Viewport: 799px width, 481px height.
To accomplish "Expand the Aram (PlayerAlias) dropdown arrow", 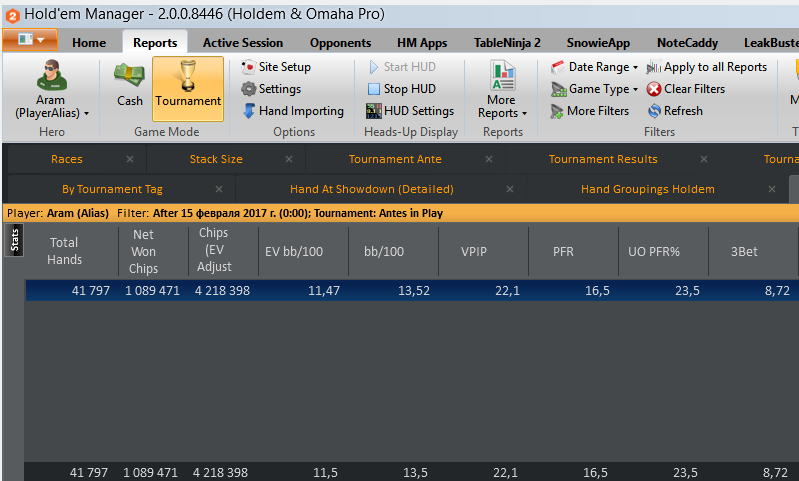I will pyautogui.click(x=86, y=114).
